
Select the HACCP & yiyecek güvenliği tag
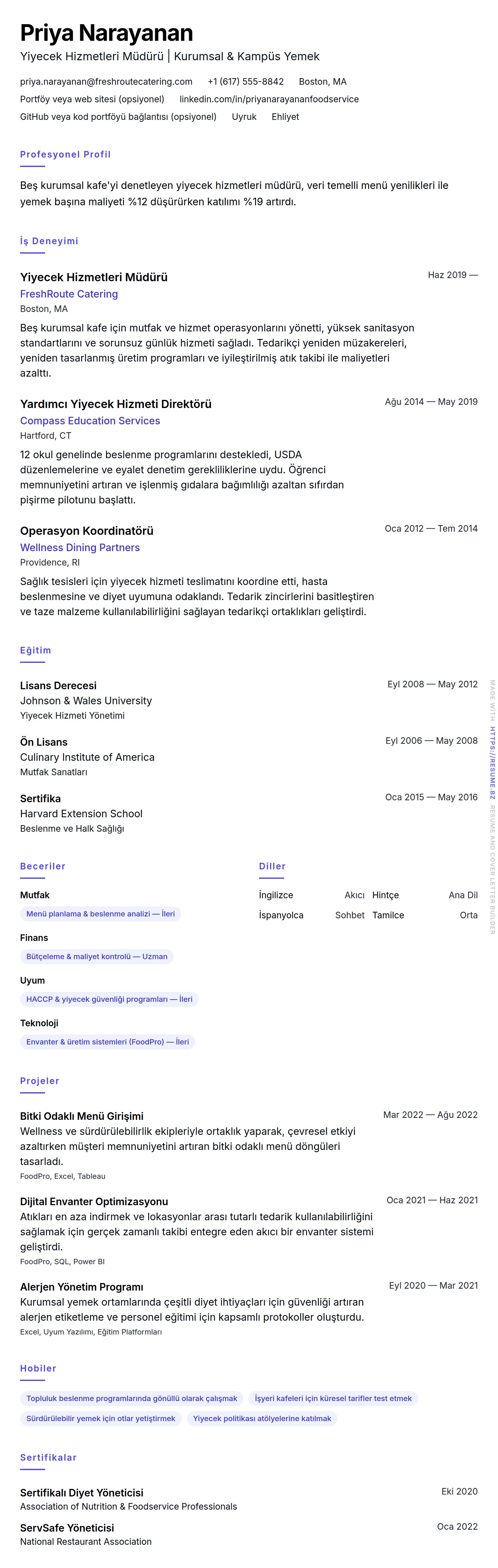coord(109,999)
